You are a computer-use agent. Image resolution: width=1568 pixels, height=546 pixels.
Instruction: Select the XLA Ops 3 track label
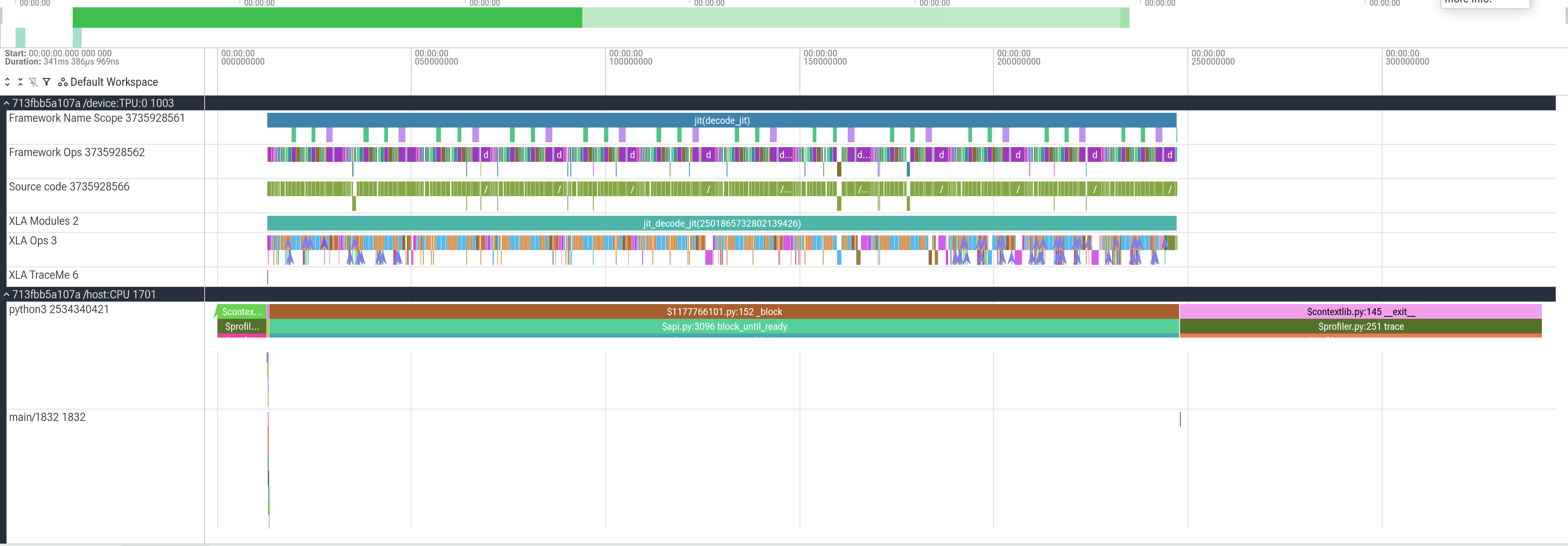33,241
